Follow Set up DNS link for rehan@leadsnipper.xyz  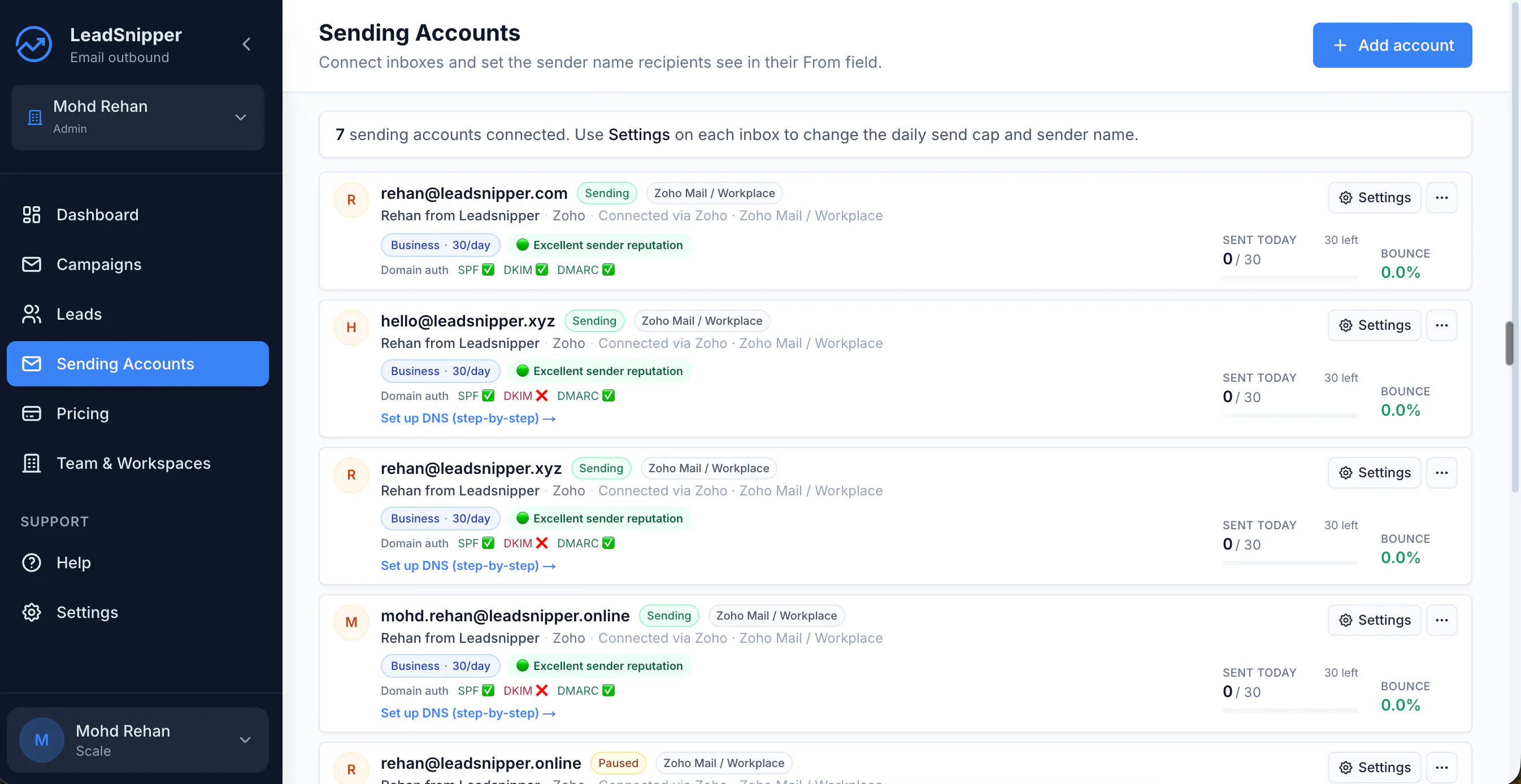tap(468, 565)
